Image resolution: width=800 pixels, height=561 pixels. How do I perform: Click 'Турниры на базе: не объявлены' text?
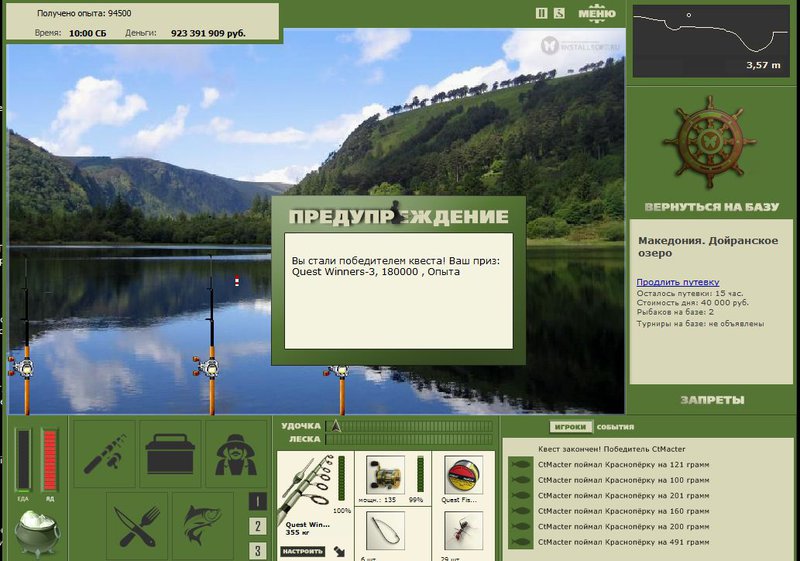click(x=700, y=323)
